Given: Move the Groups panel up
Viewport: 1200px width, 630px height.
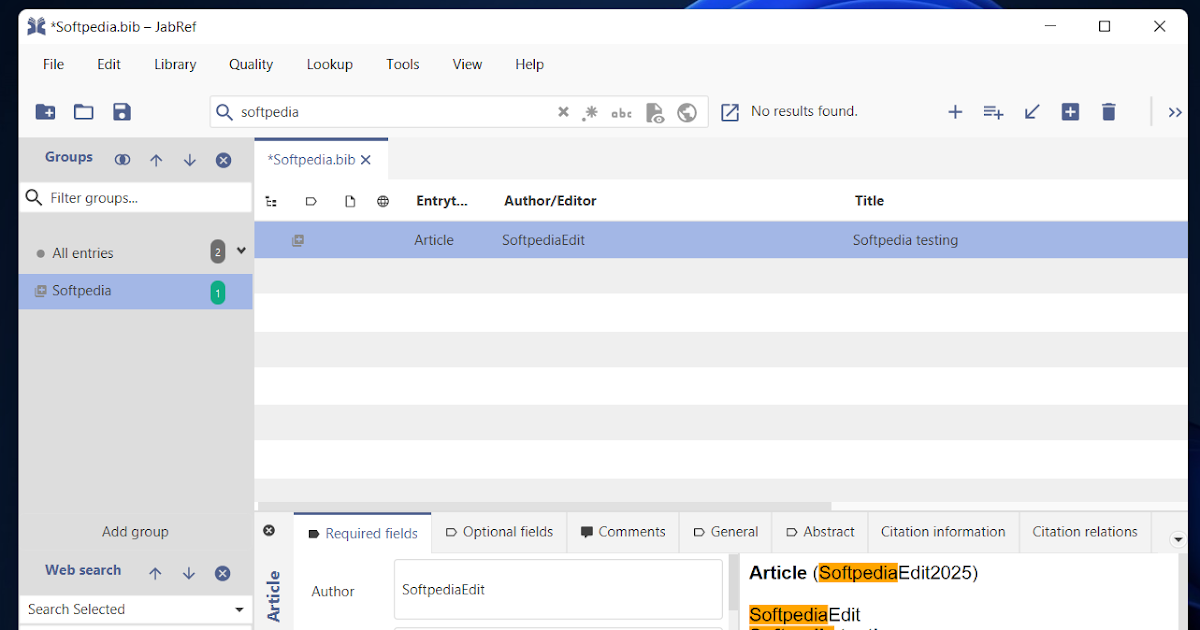Looking at the screenshot, I should [156, 160].
